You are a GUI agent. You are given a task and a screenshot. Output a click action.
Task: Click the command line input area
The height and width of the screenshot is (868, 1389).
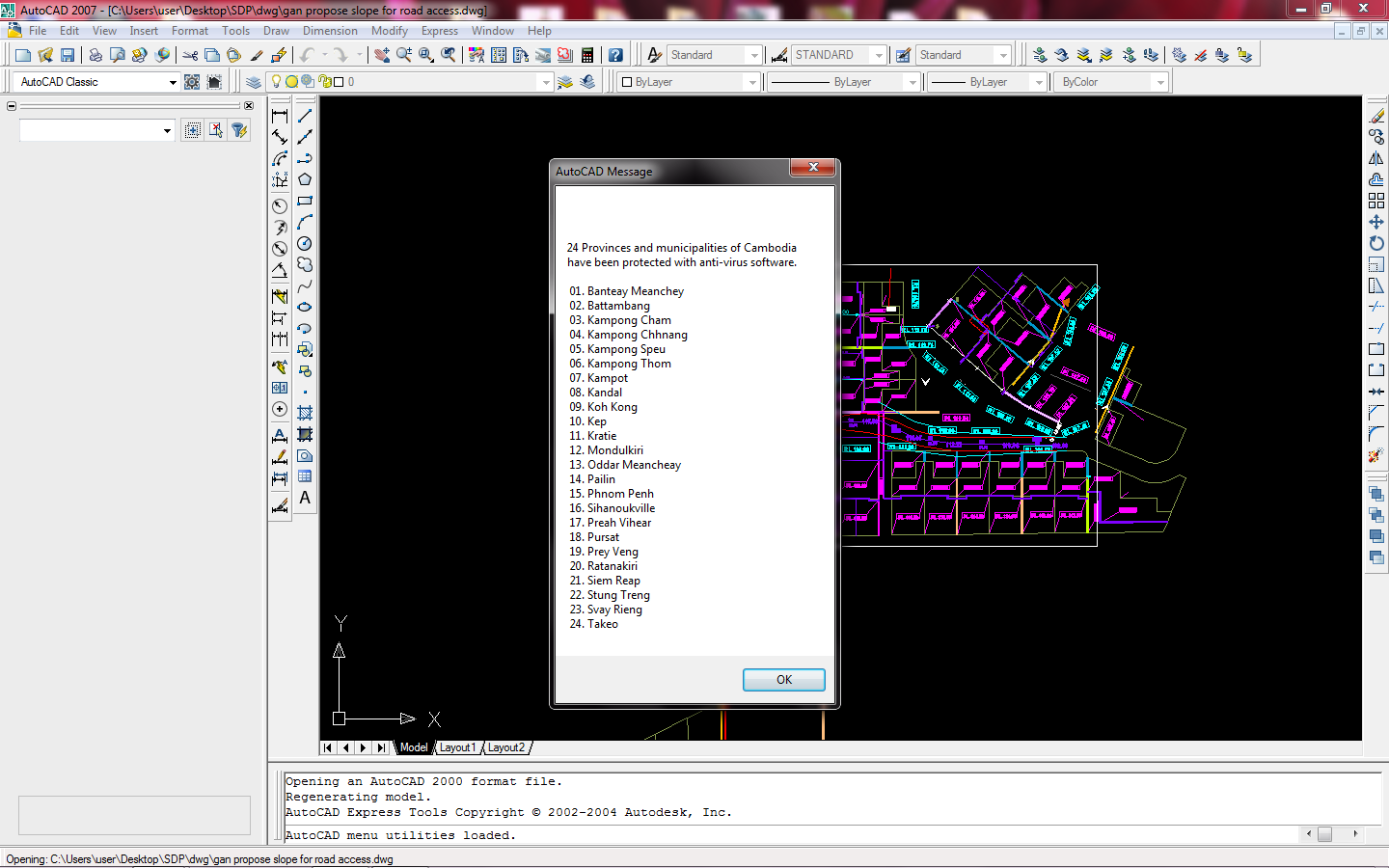[x=791, y=835]
